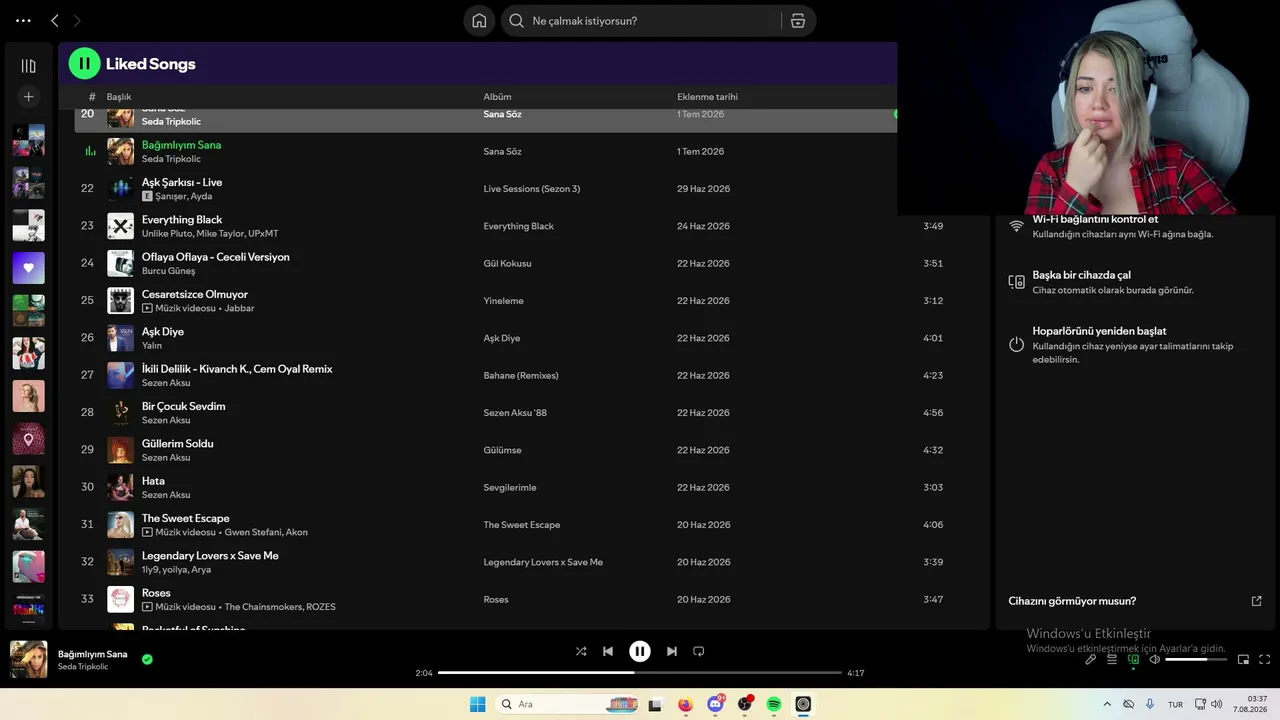Select the track Cesaretsizce Olmuyor

point(195,294)
